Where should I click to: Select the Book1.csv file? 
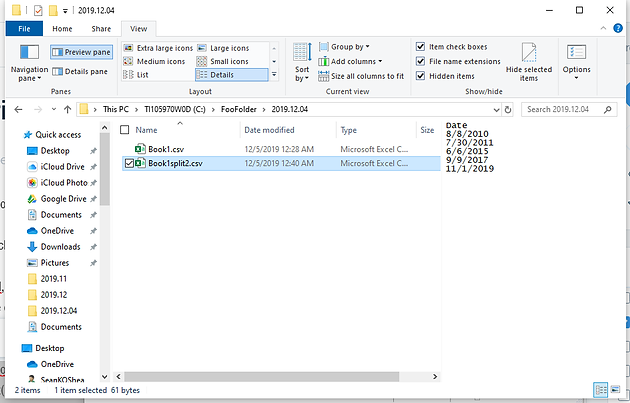(166, 149)
